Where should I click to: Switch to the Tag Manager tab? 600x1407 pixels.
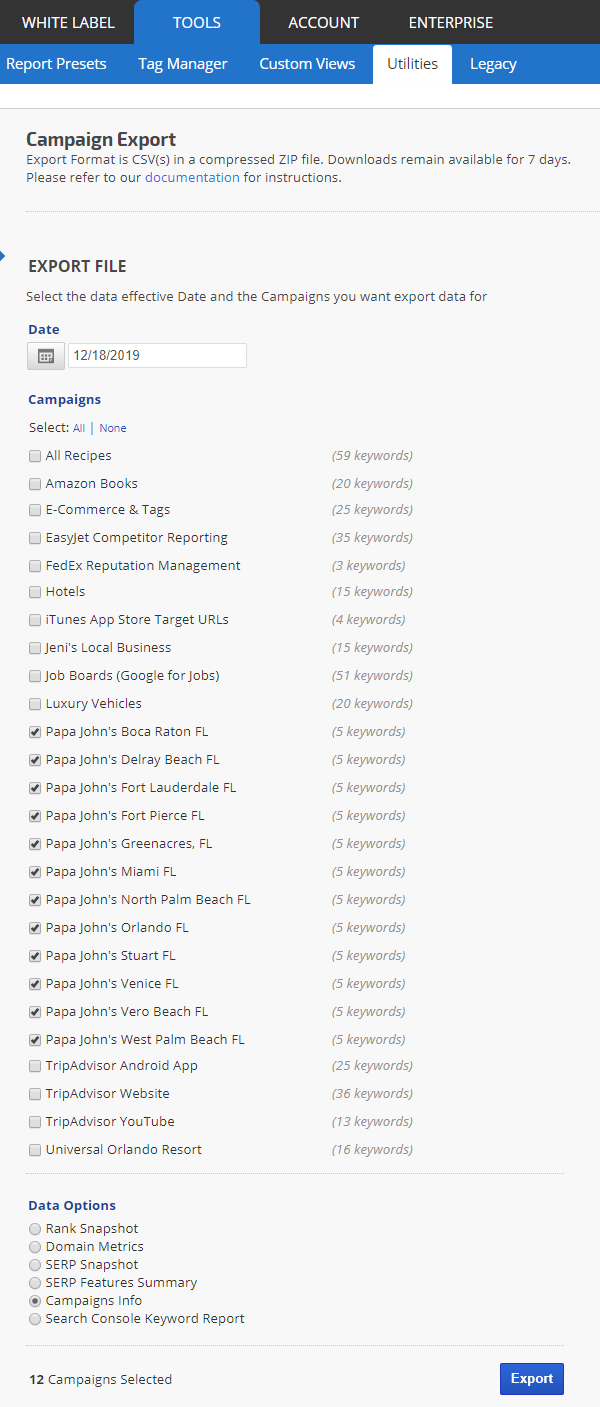point(183,64)
